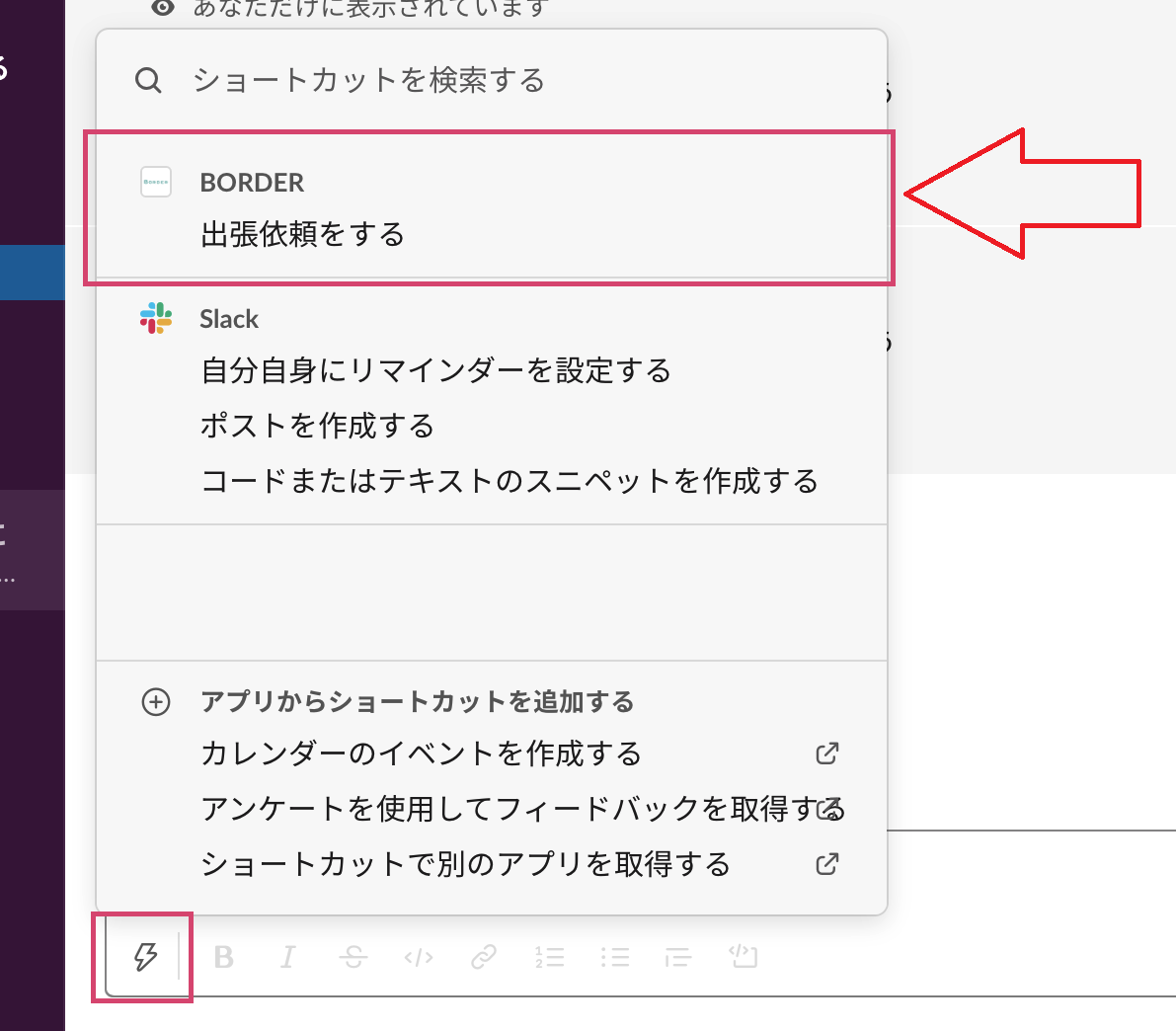1176x1031 pixels.
Task: Start a bulleted list
Action: click(615, 958)
